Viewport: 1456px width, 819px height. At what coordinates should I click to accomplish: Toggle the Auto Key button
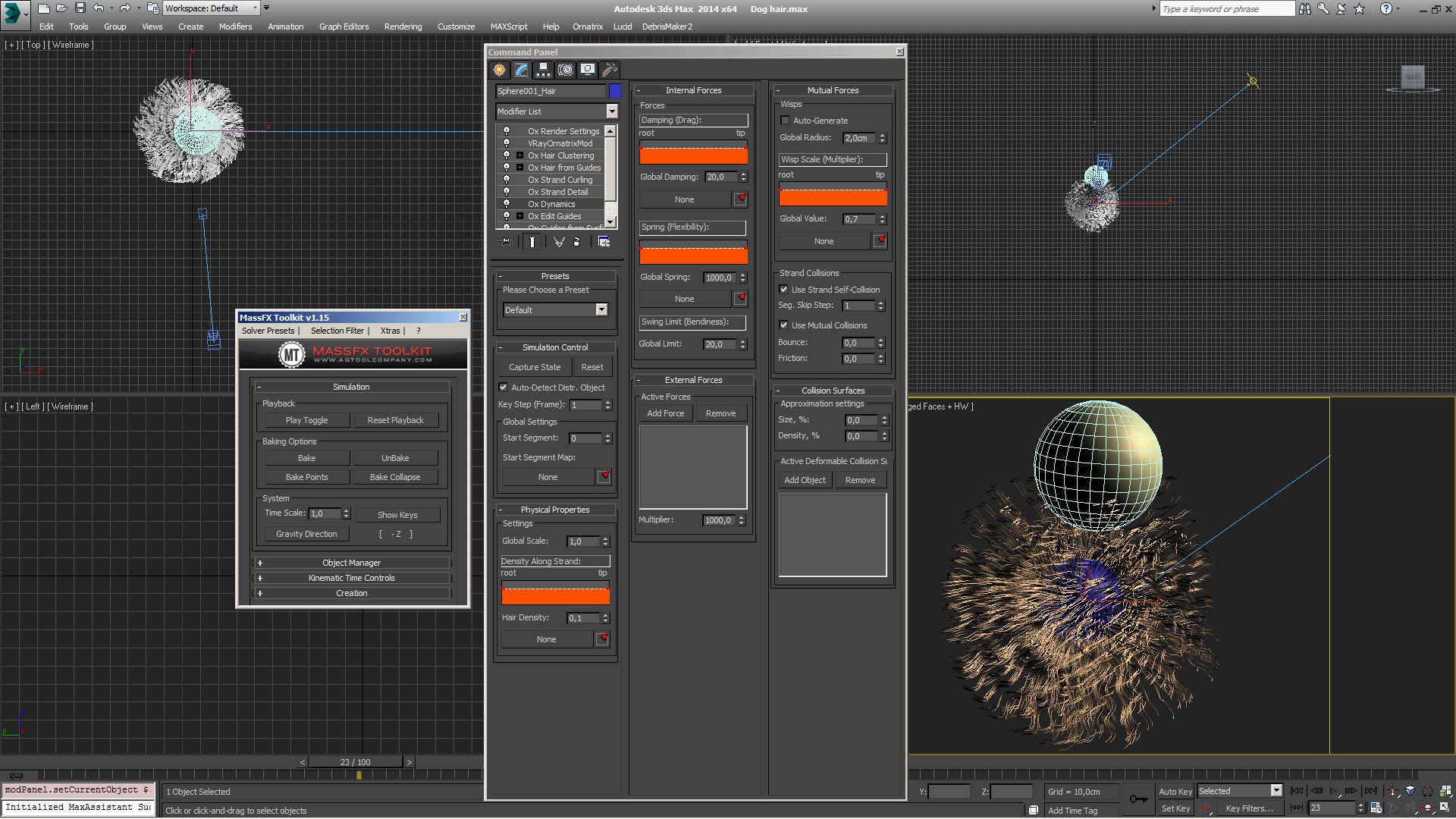point(1175,792)
